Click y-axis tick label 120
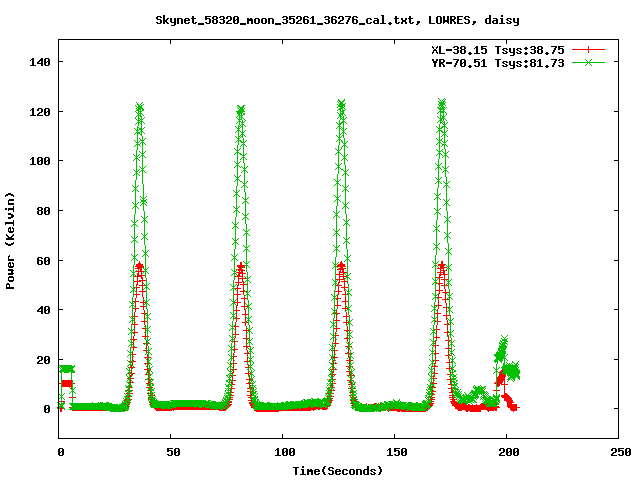Image resolution: width=640 pixels, height=480 pixels. click(x=40, y=112)
